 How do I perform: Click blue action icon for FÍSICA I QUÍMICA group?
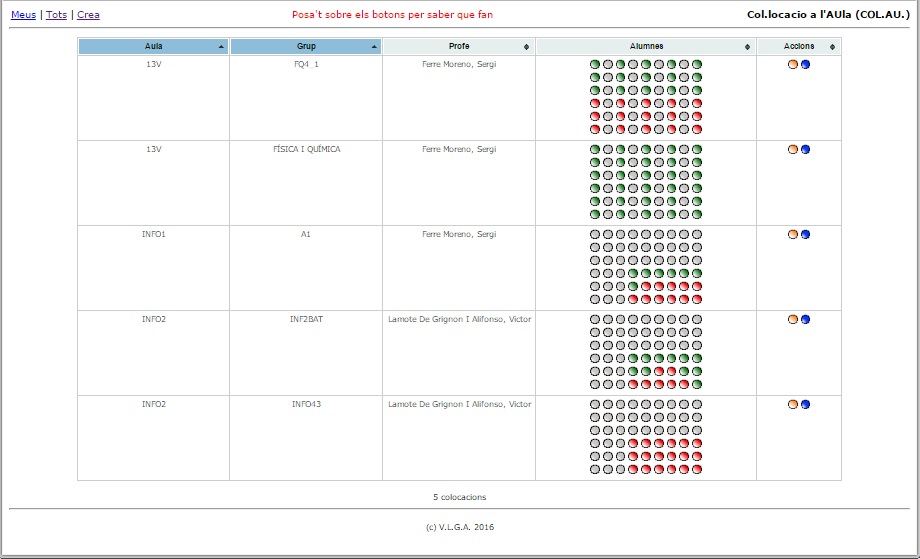806,150
